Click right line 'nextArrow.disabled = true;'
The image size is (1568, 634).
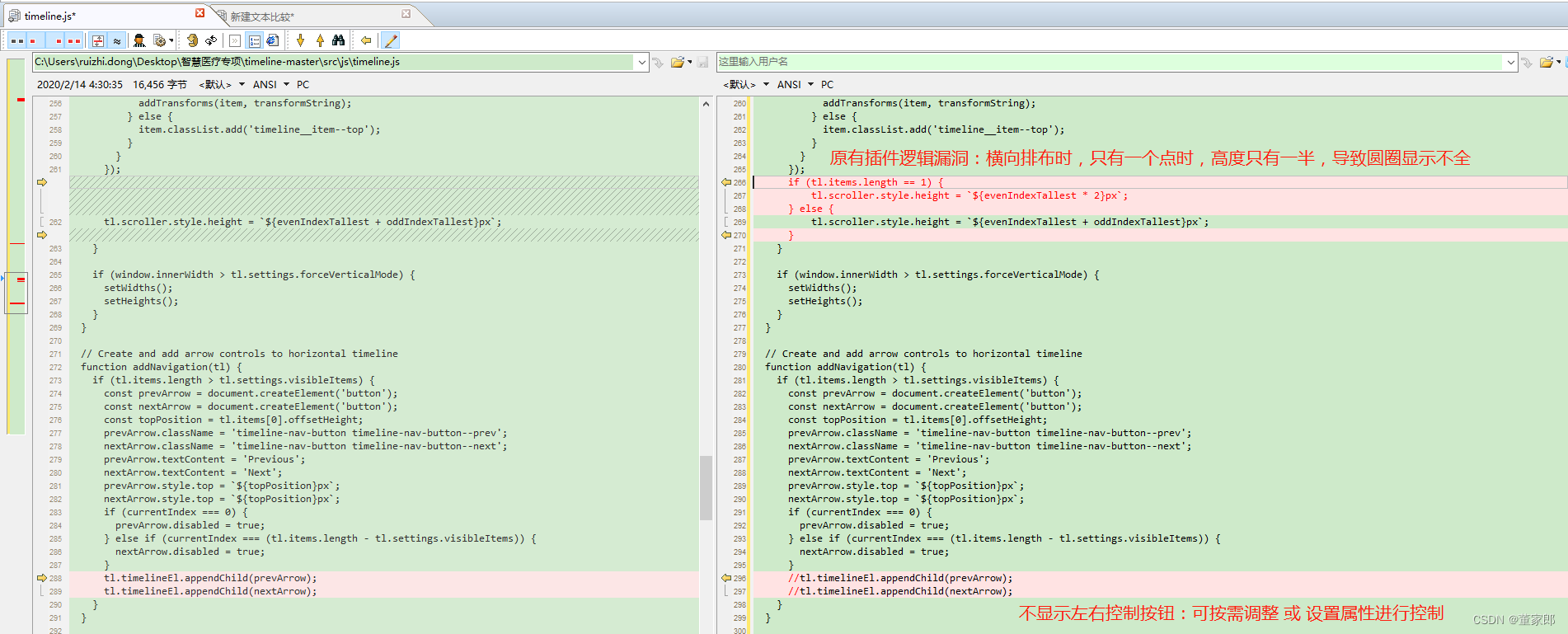coord(874,552)
